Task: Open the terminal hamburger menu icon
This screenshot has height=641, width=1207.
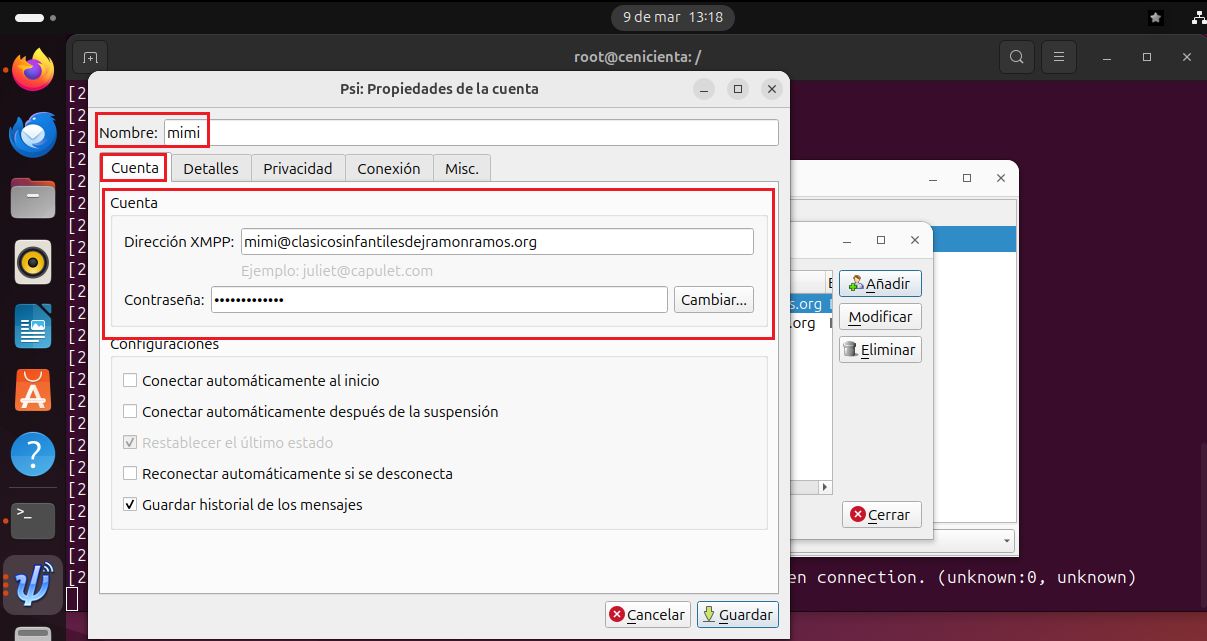Action: [x=1058, y=57]
